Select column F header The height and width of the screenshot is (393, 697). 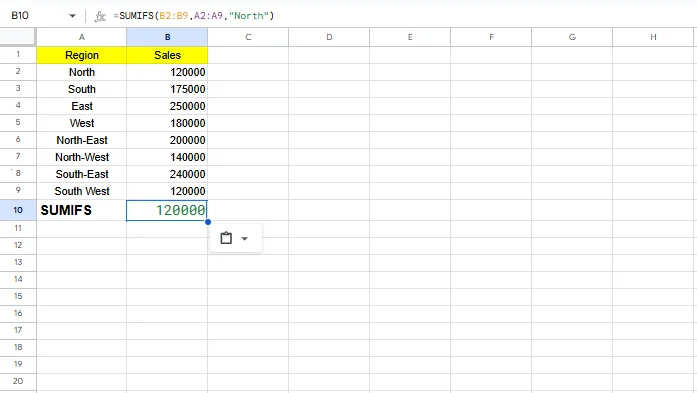tap(491, 37)
